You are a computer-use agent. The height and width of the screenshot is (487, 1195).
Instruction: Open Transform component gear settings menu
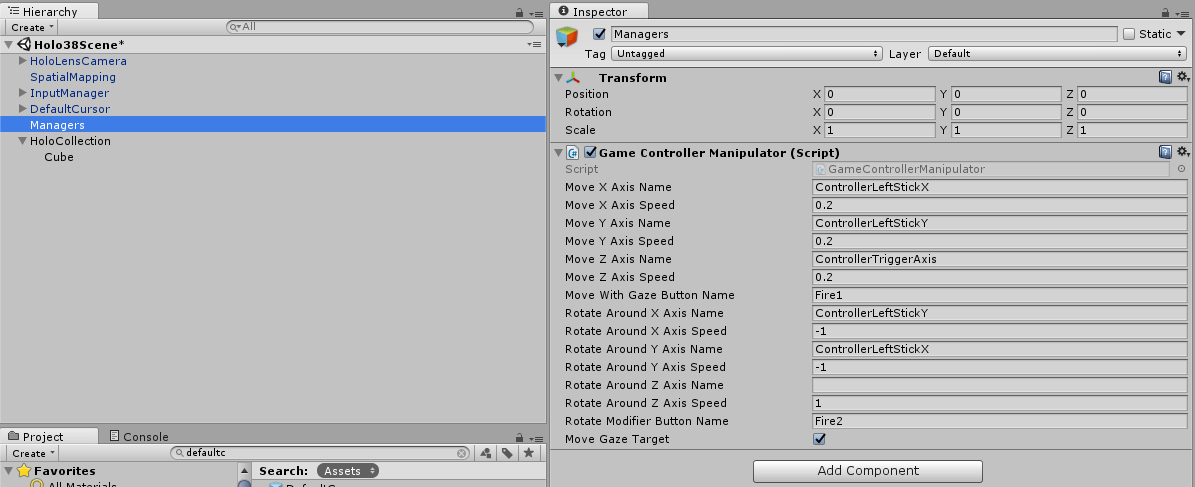click(x=1182, y=77)
